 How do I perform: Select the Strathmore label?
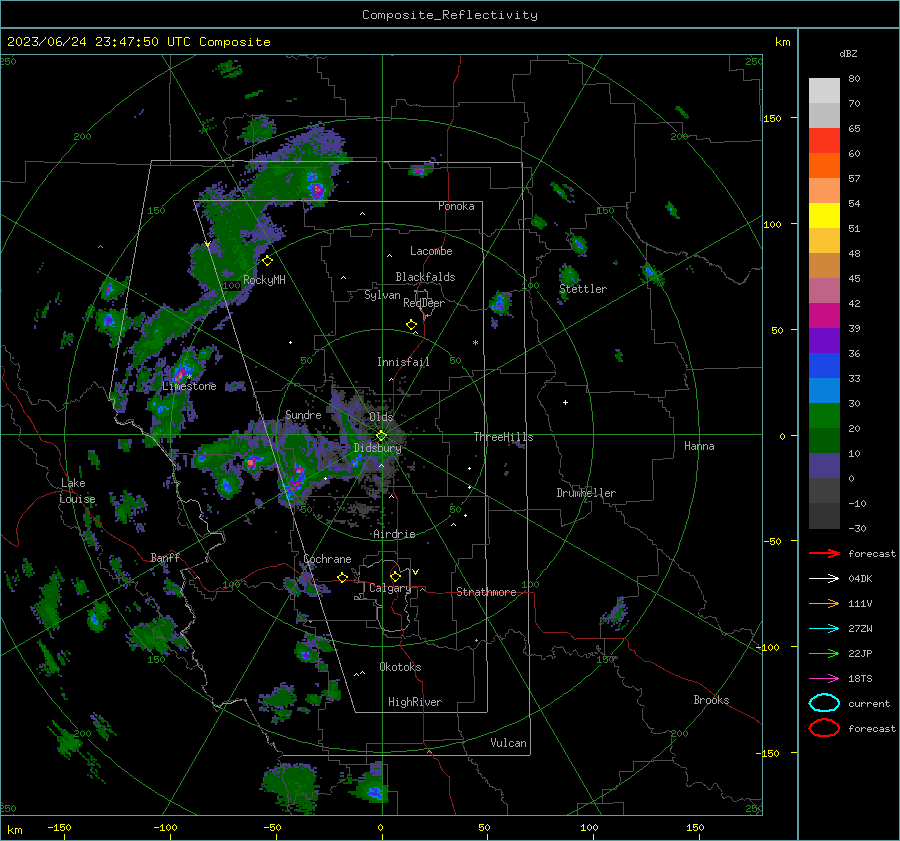click(x=486, y=592)
